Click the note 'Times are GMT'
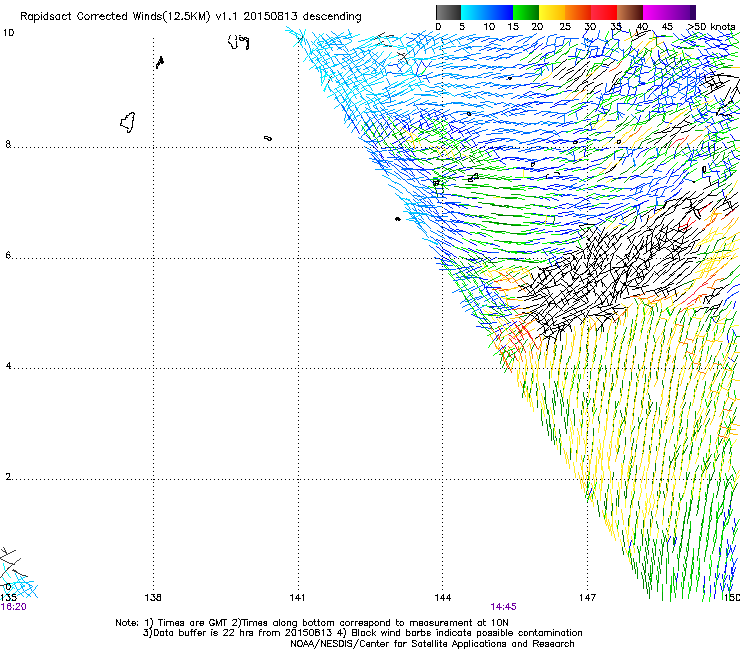The image size is (740, 650). (x=193, y=623)
